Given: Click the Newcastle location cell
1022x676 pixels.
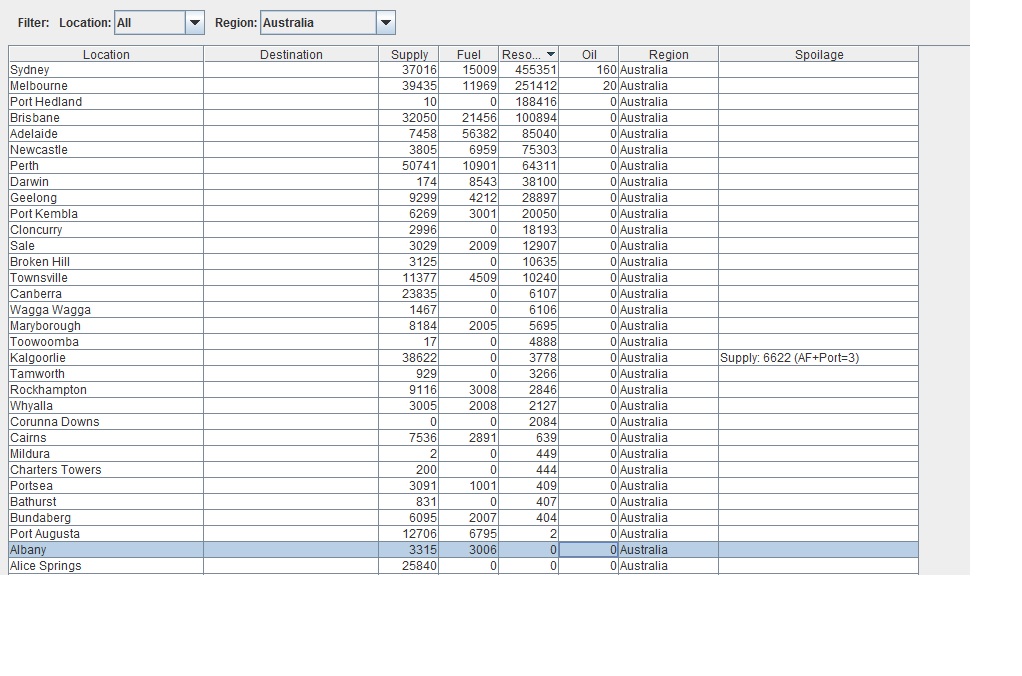Looking at the screenshot, I should [x=106, y=150].
